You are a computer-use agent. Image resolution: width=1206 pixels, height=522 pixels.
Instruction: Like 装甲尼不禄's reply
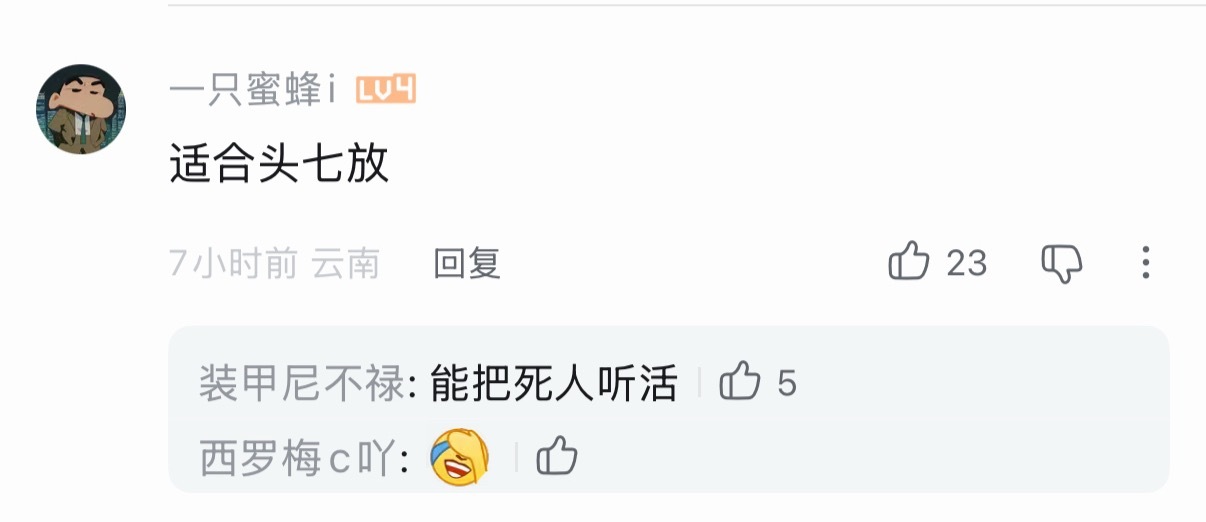[740, 382]
